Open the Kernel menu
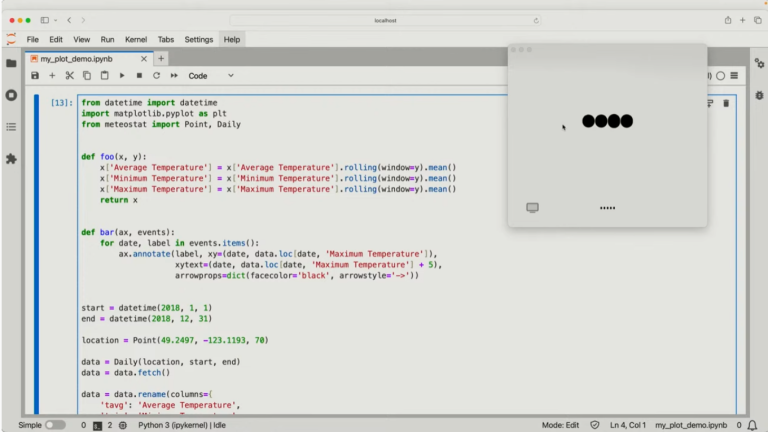This screenshot has height=432, width=768. coord(136,39)
